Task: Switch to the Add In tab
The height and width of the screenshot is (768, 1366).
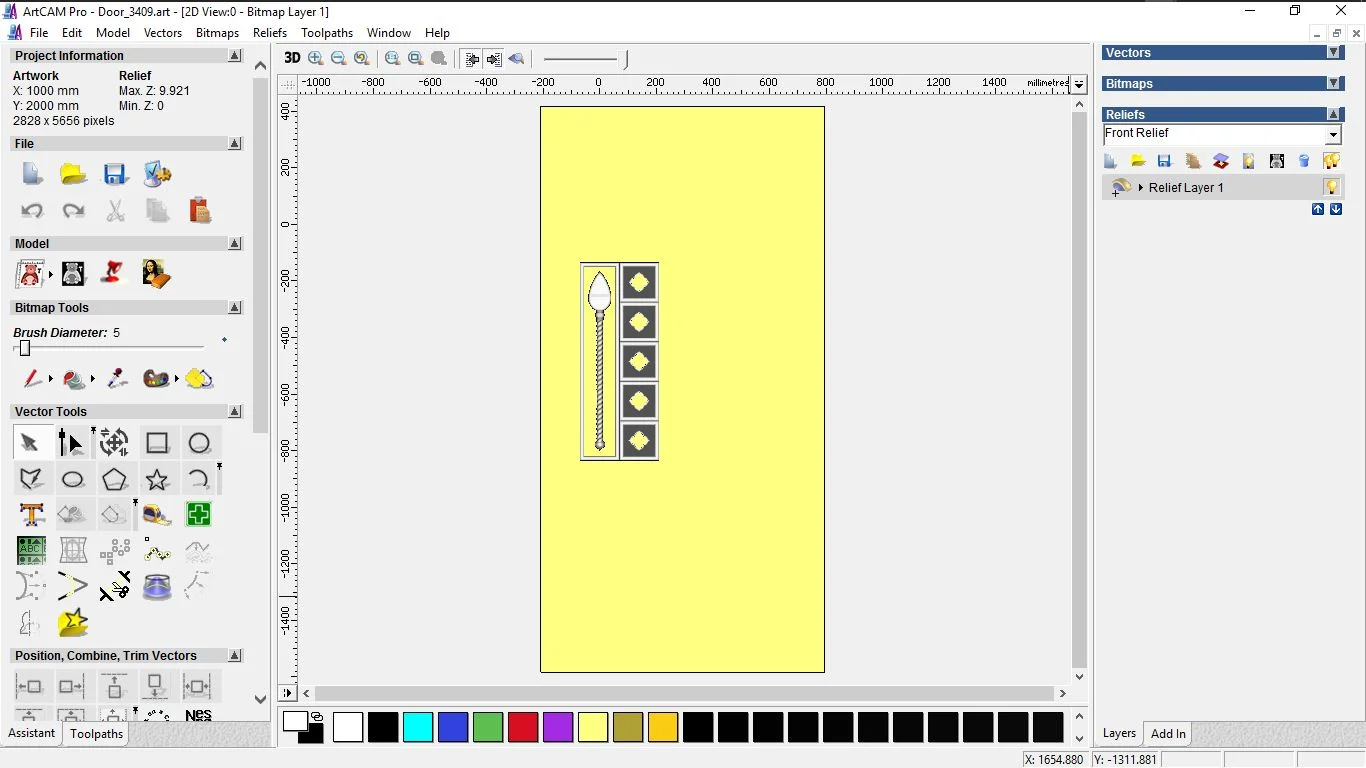Action: (1168, 734)
